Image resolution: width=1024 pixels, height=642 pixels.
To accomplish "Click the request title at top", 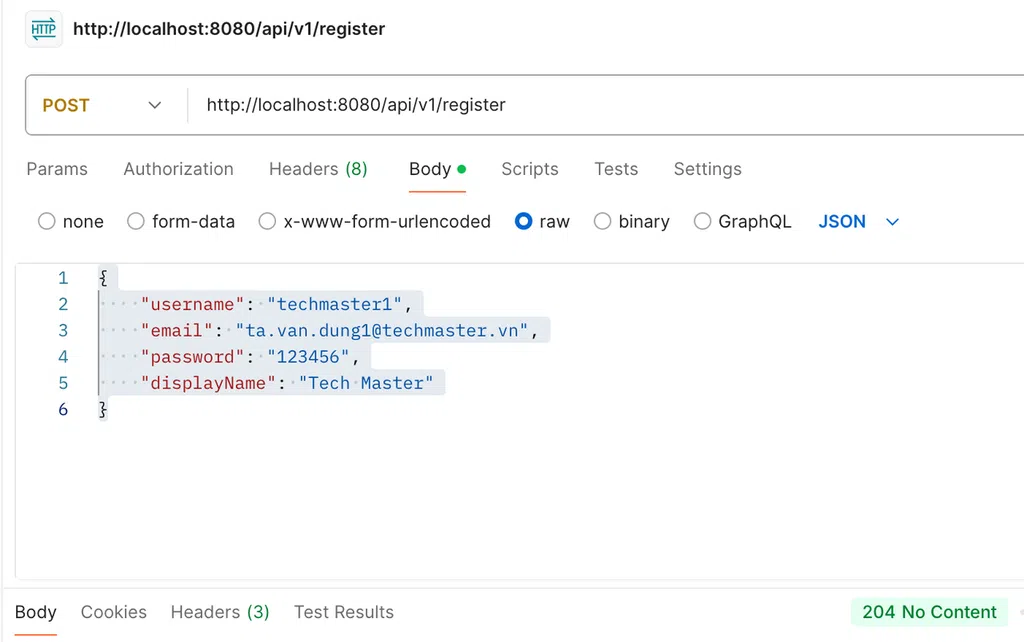I will (229, 29).
